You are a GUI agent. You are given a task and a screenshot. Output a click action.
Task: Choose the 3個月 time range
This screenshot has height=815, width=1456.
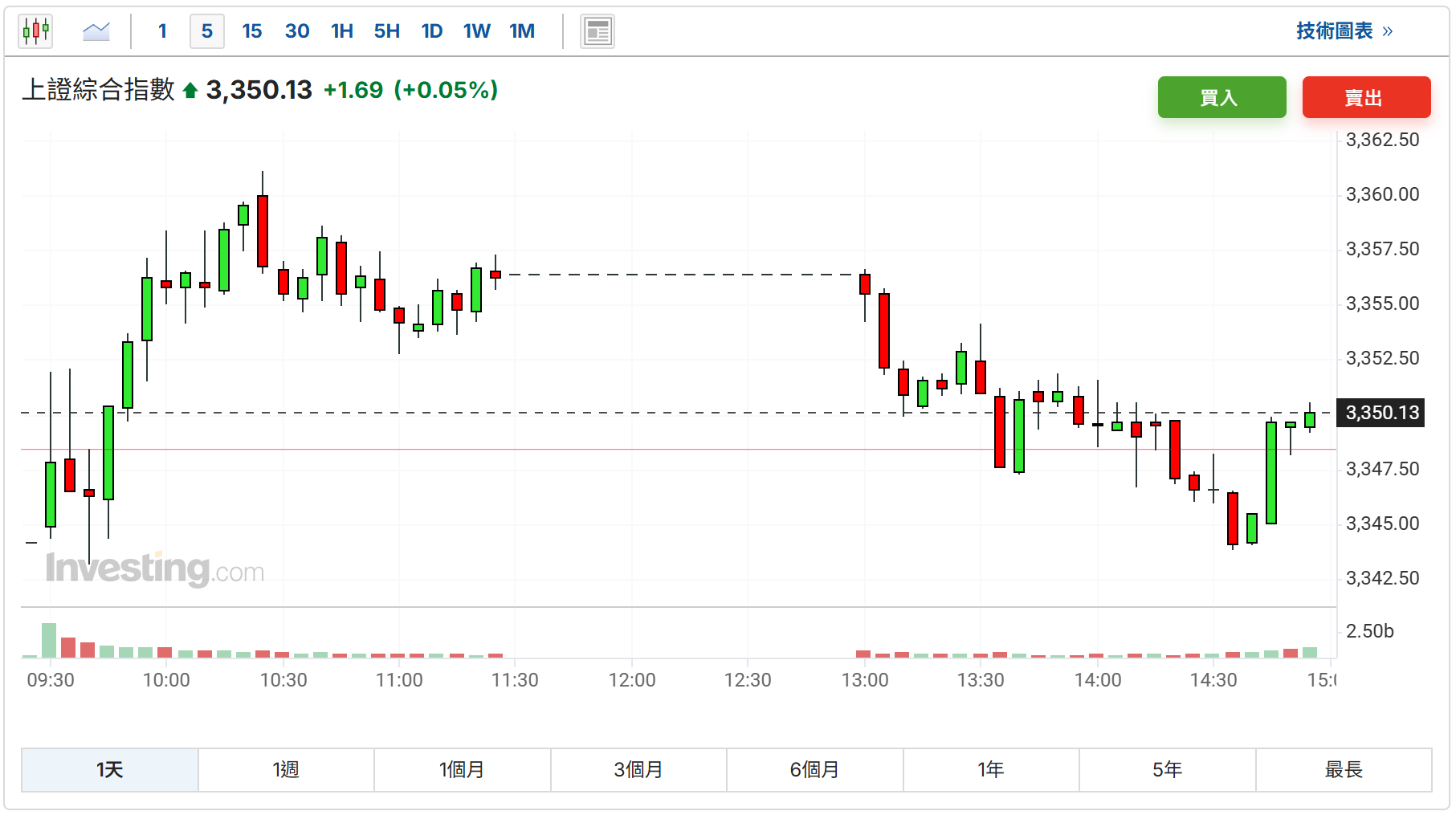[638, 770]
